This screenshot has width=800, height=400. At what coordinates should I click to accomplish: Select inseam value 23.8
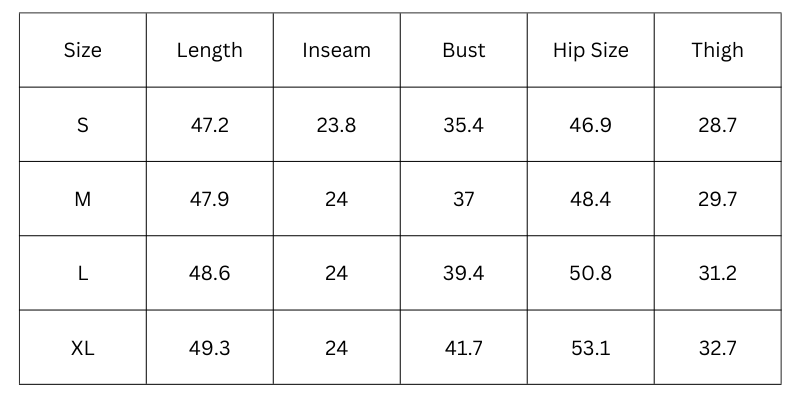pos(336,125)
